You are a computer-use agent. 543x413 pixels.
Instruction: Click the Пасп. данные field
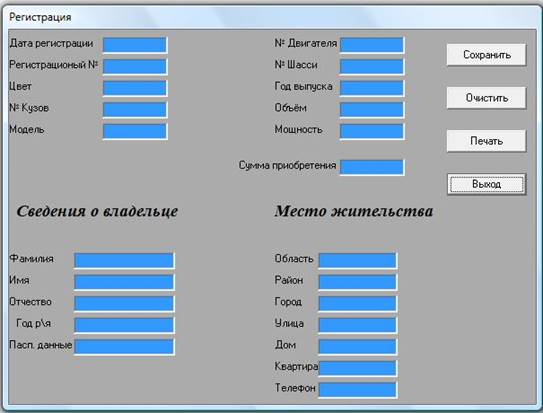pyautogui.click(x=124, y=347)
